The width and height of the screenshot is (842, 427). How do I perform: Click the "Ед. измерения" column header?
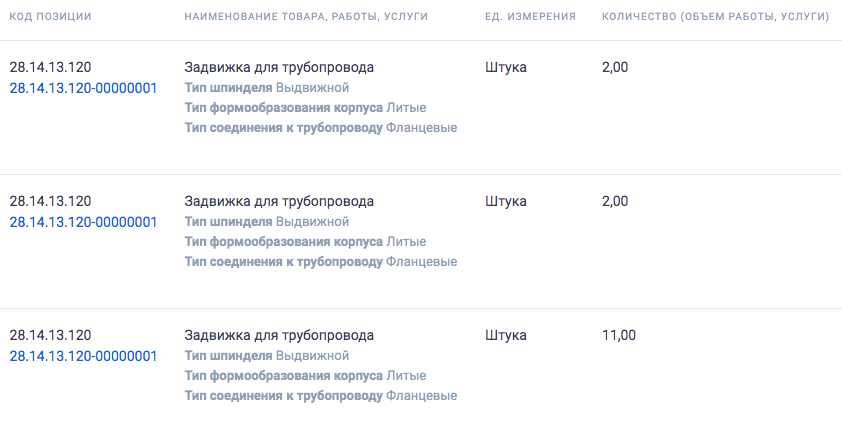[x=531, y=17]
